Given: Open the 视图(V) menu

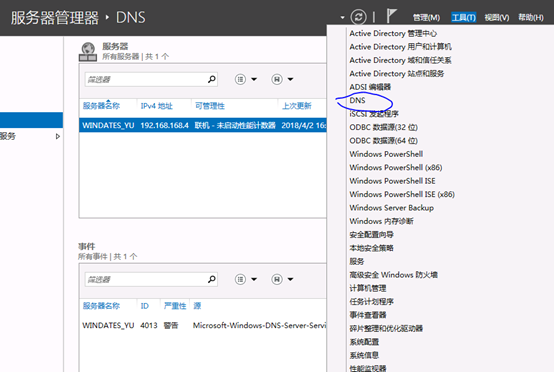Looking at the screenshot, I should pos(497,17).
